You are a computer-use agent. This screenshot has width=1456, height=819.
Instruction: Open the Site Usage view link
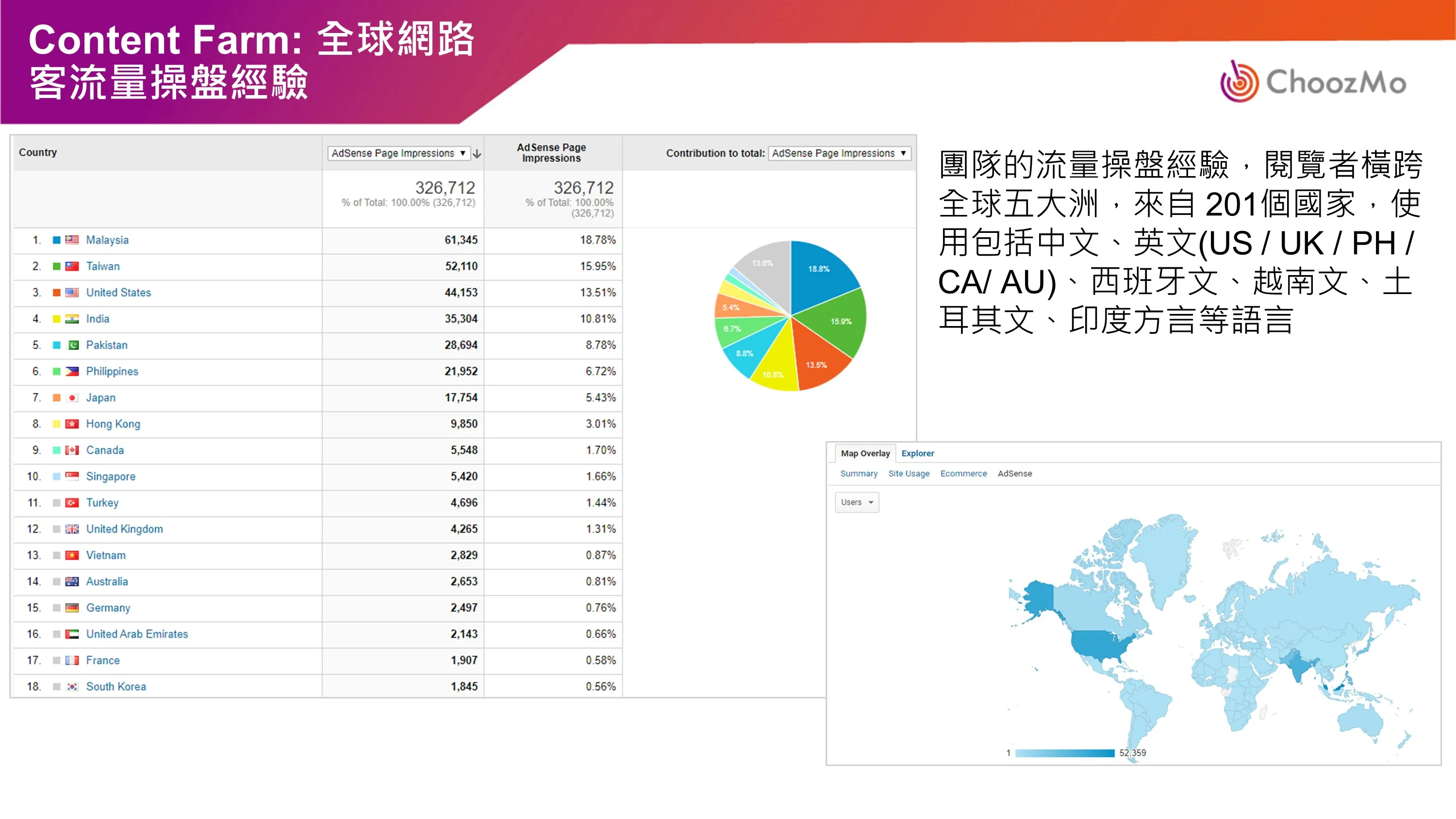point(909,474)
